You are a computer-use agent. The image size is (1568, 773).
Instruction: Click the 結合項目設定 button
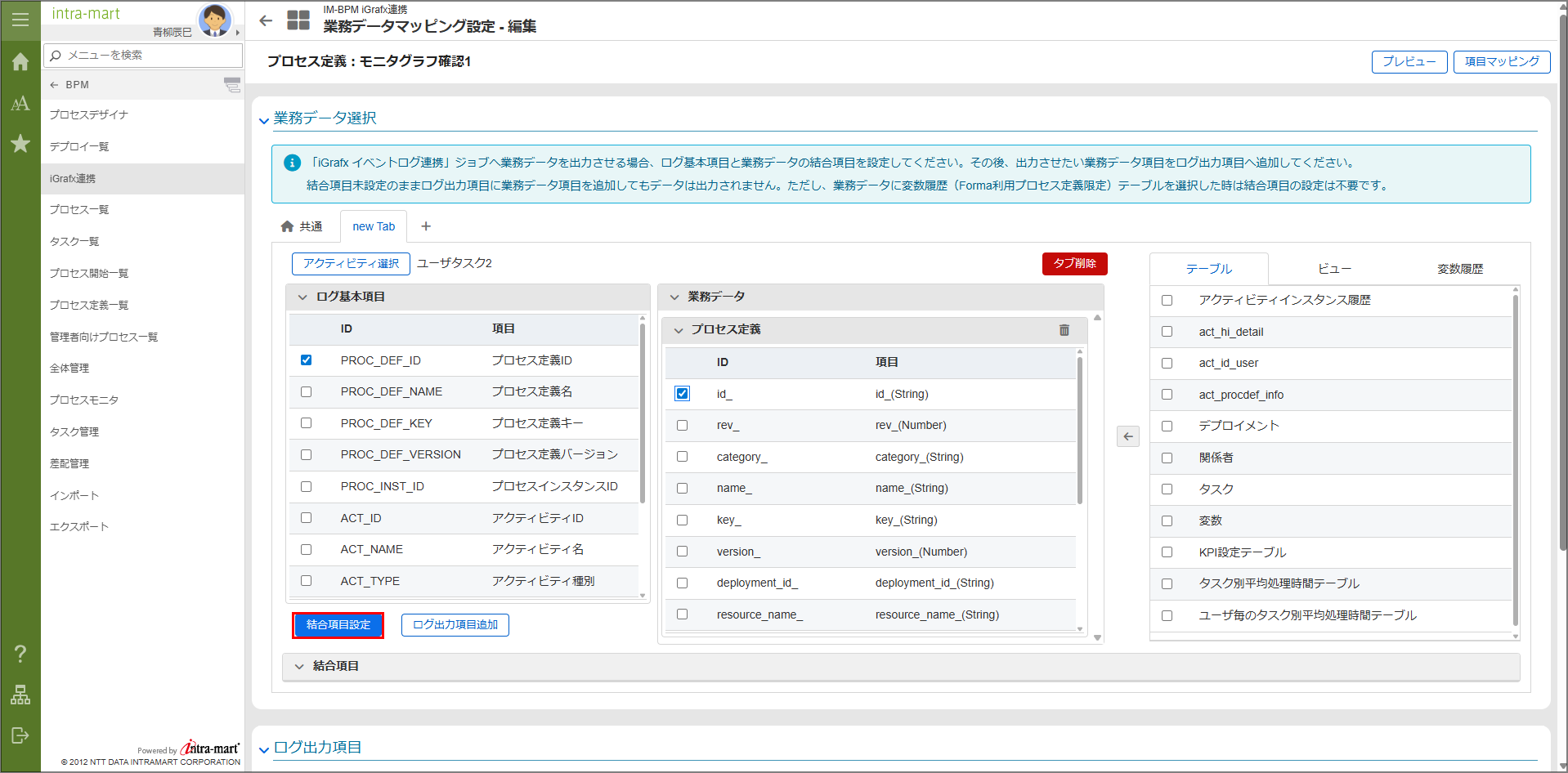point(338,625)
